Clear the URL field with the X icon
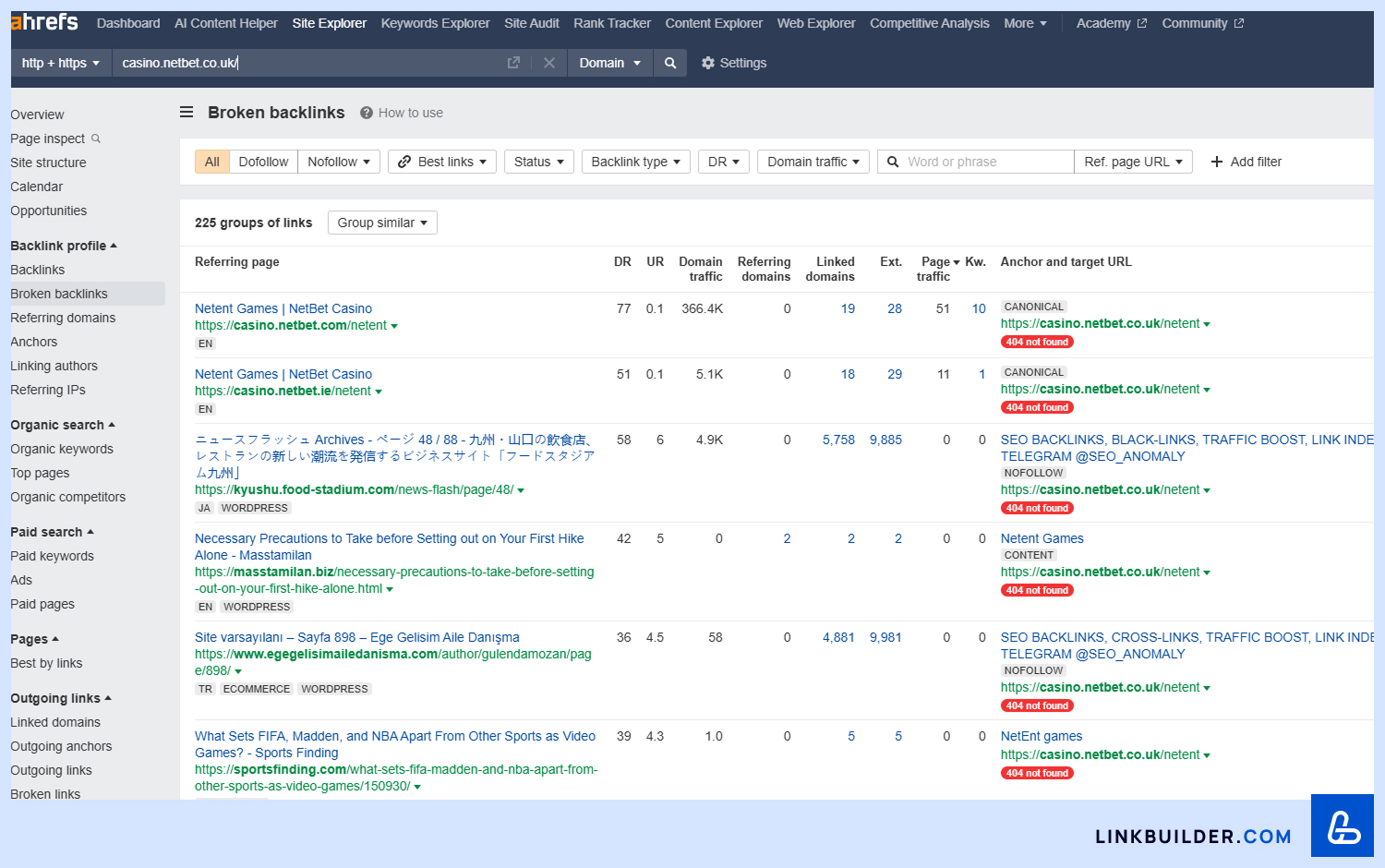The width and height of the screenshot is (1385, 868). coord(549,63)
